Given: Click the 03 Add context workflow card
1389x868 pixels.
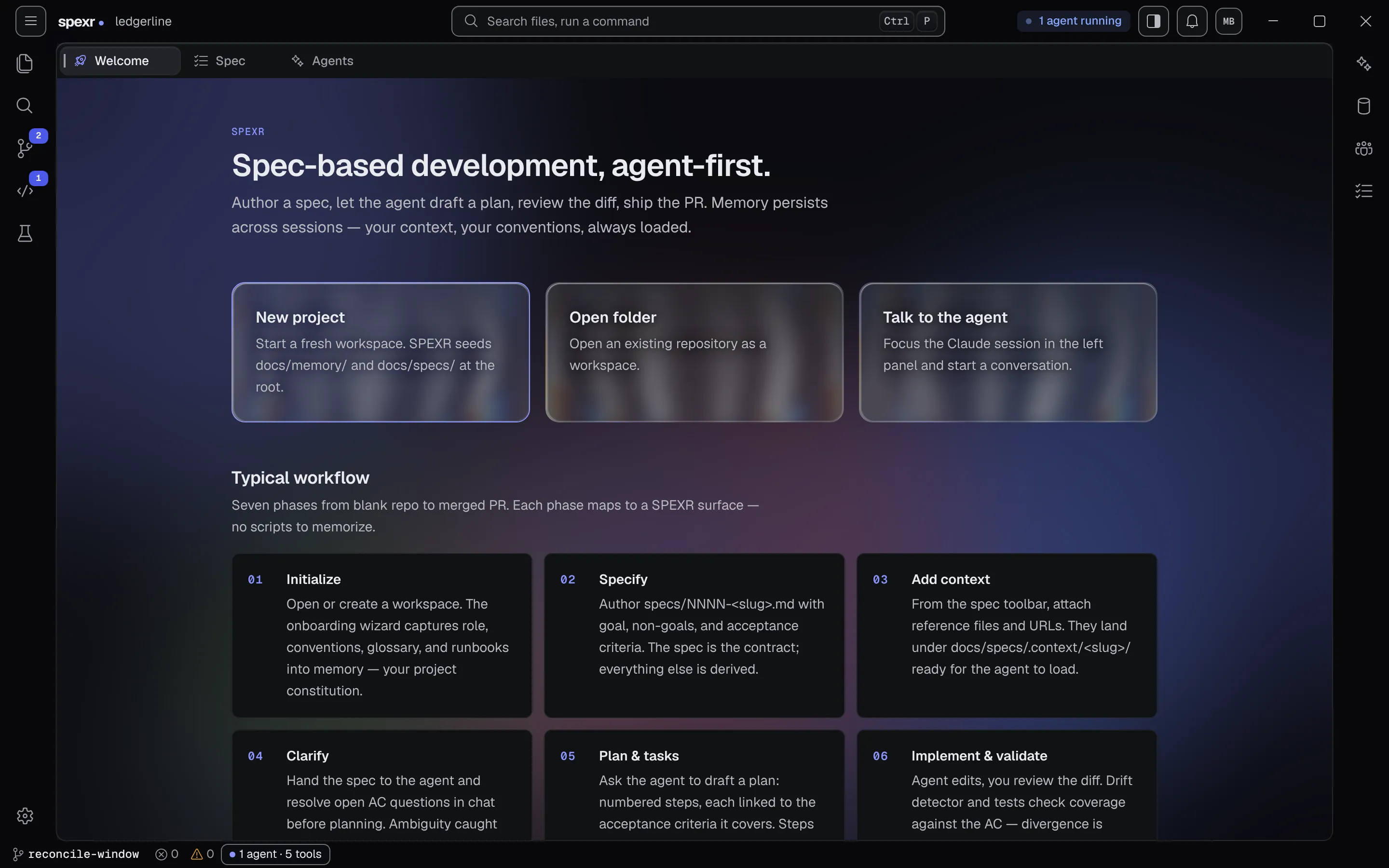Looking at the screenshot, I should coord(1007,635).
